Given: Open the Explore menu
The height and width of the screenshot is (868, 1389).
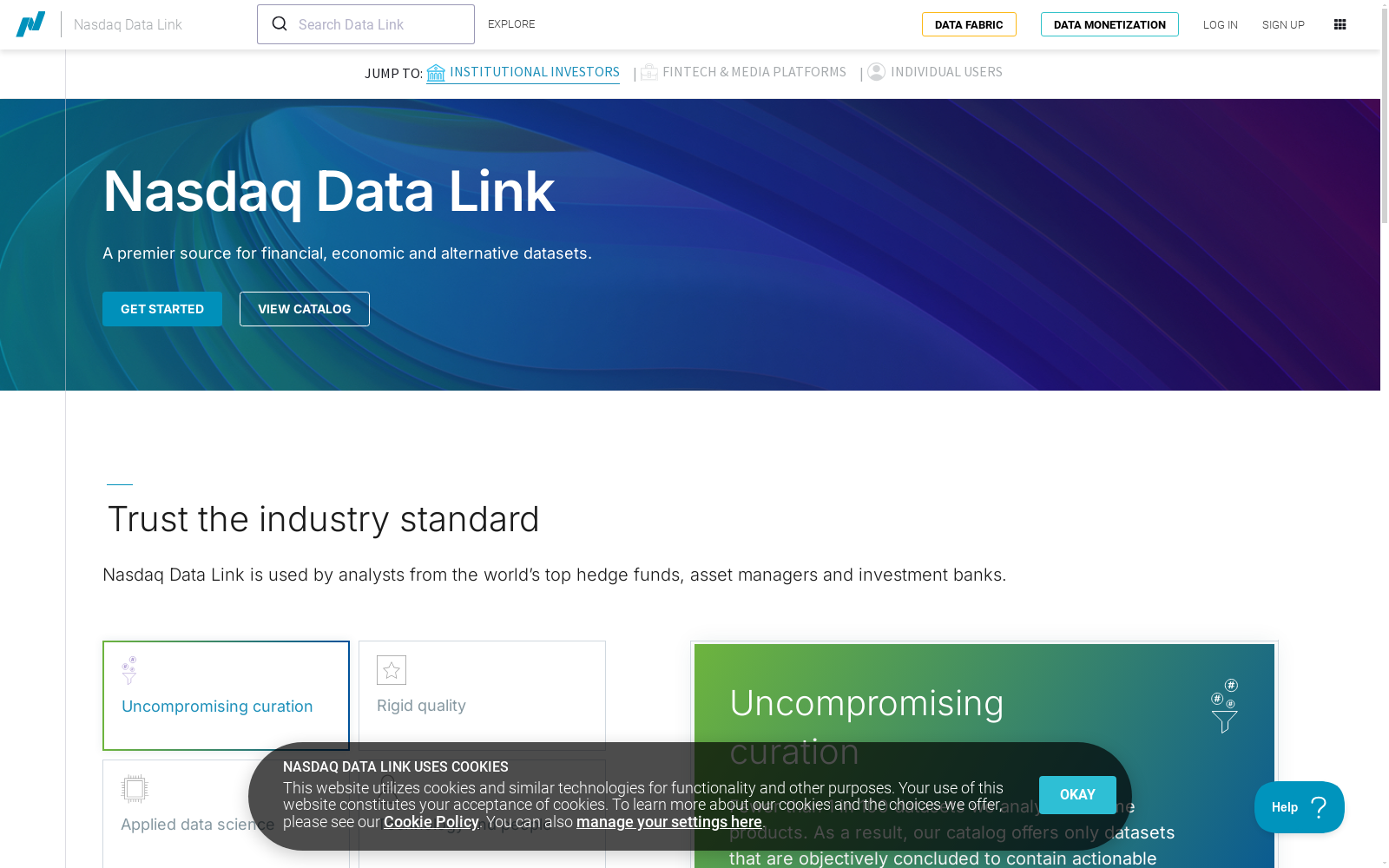Looking at the screenshot, I should [x=511, y=24].
